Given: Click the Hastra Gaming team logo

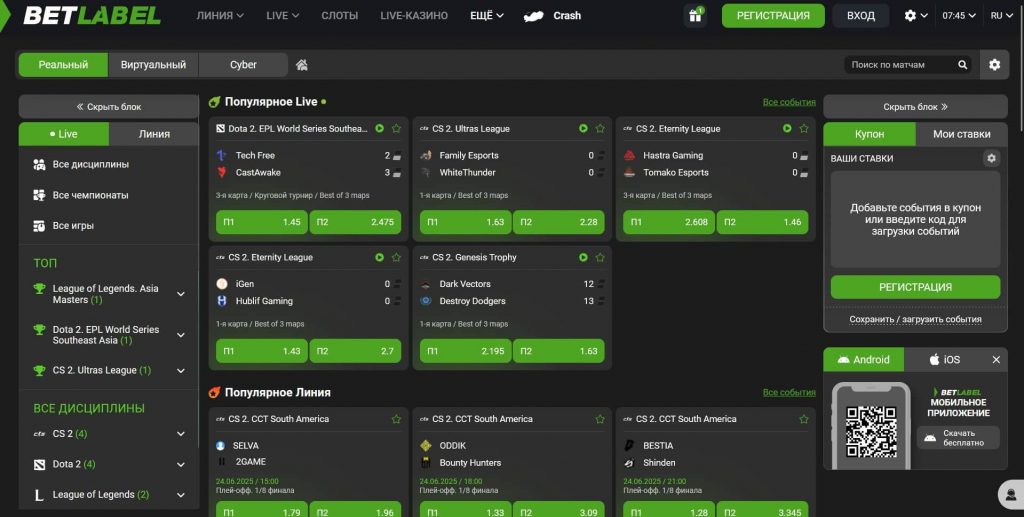Looking at the screenshot, I should click(x=630, y=155).
